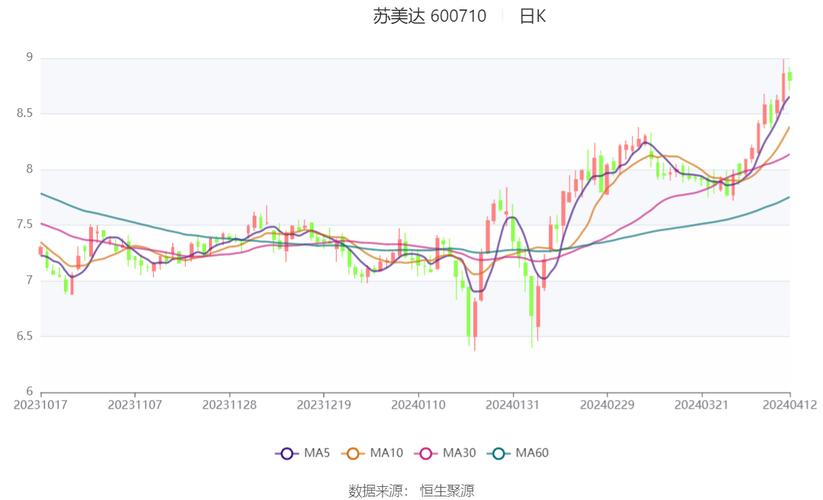Click the last green candlestick at far right
This screenshot has height=500, width=823.
pyautogui.click(x=790, y=75)
